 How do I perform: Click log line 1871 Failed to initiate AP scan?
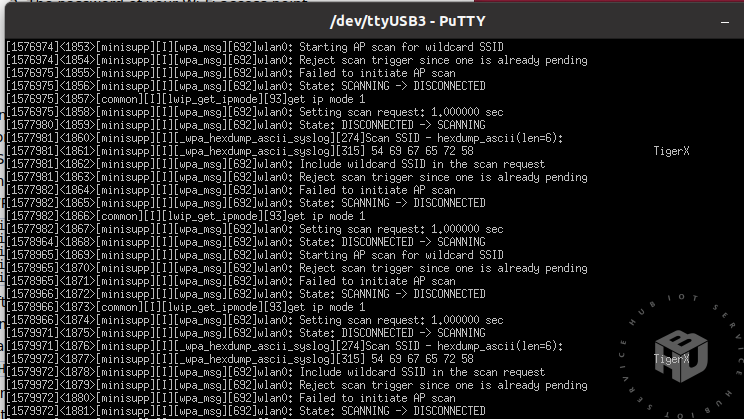(x=231, y=281)
